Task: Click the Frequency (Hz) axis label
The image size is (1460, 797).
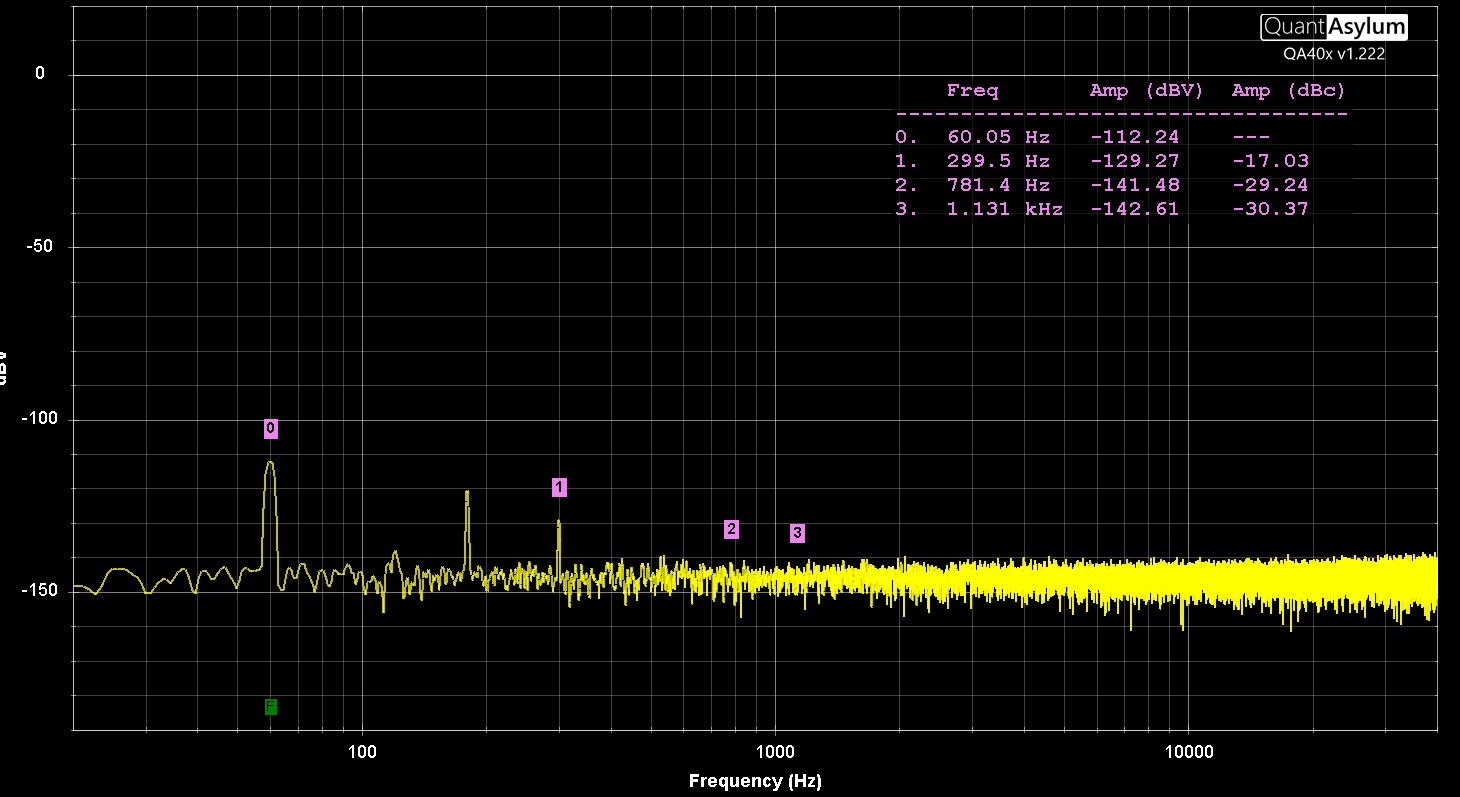Action: (x=755, y=781)
